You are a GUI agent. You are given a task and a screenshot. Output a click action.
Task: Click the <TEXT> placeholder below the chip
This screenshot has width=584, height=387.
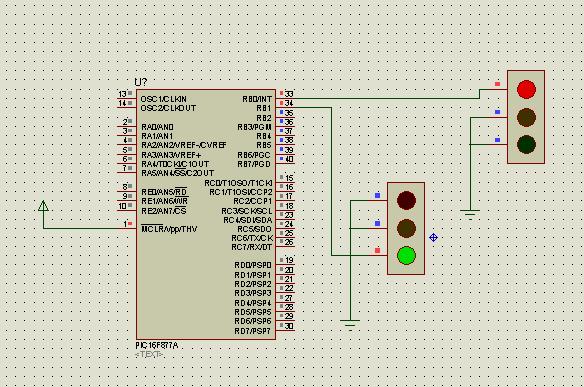click(149, 354)
